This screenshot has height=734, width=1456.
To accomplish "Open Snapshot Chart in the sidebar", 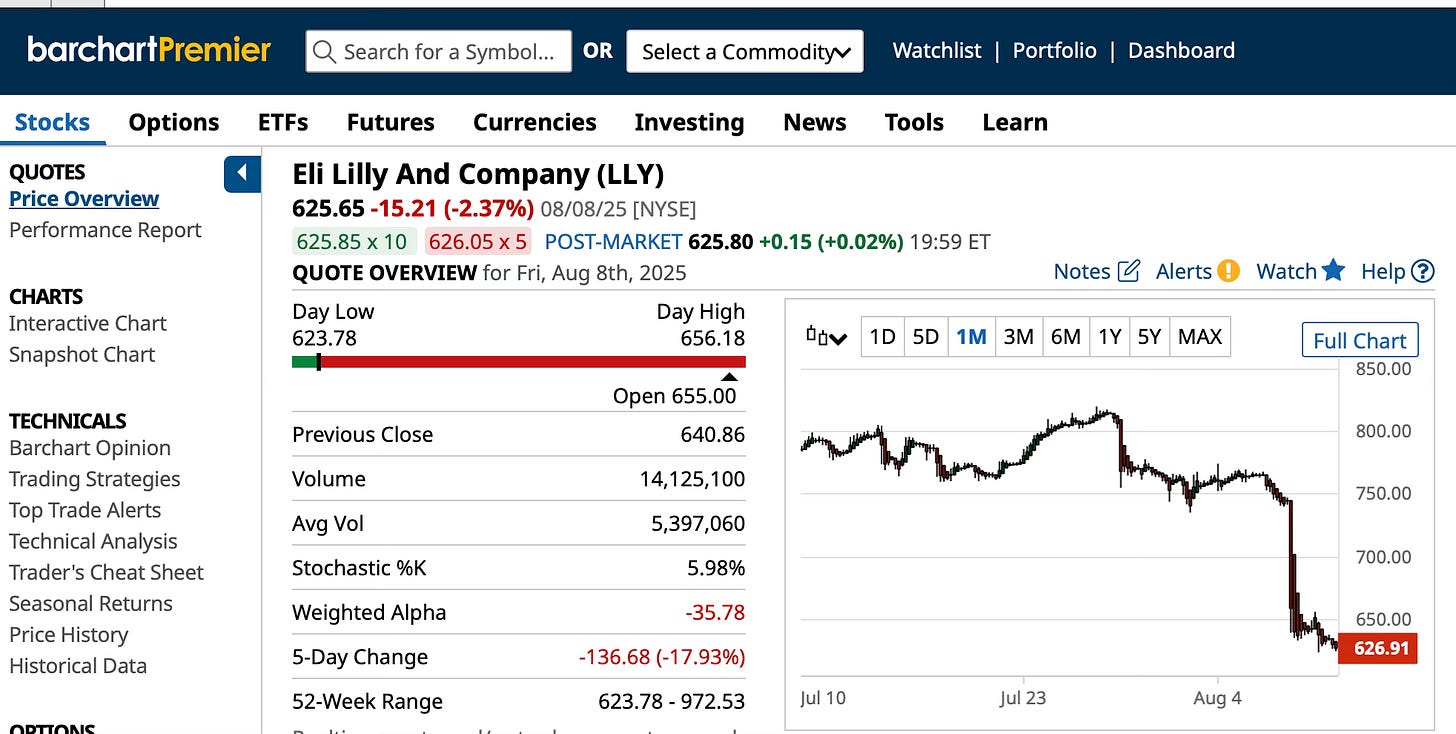I will [x=82, y=354].
